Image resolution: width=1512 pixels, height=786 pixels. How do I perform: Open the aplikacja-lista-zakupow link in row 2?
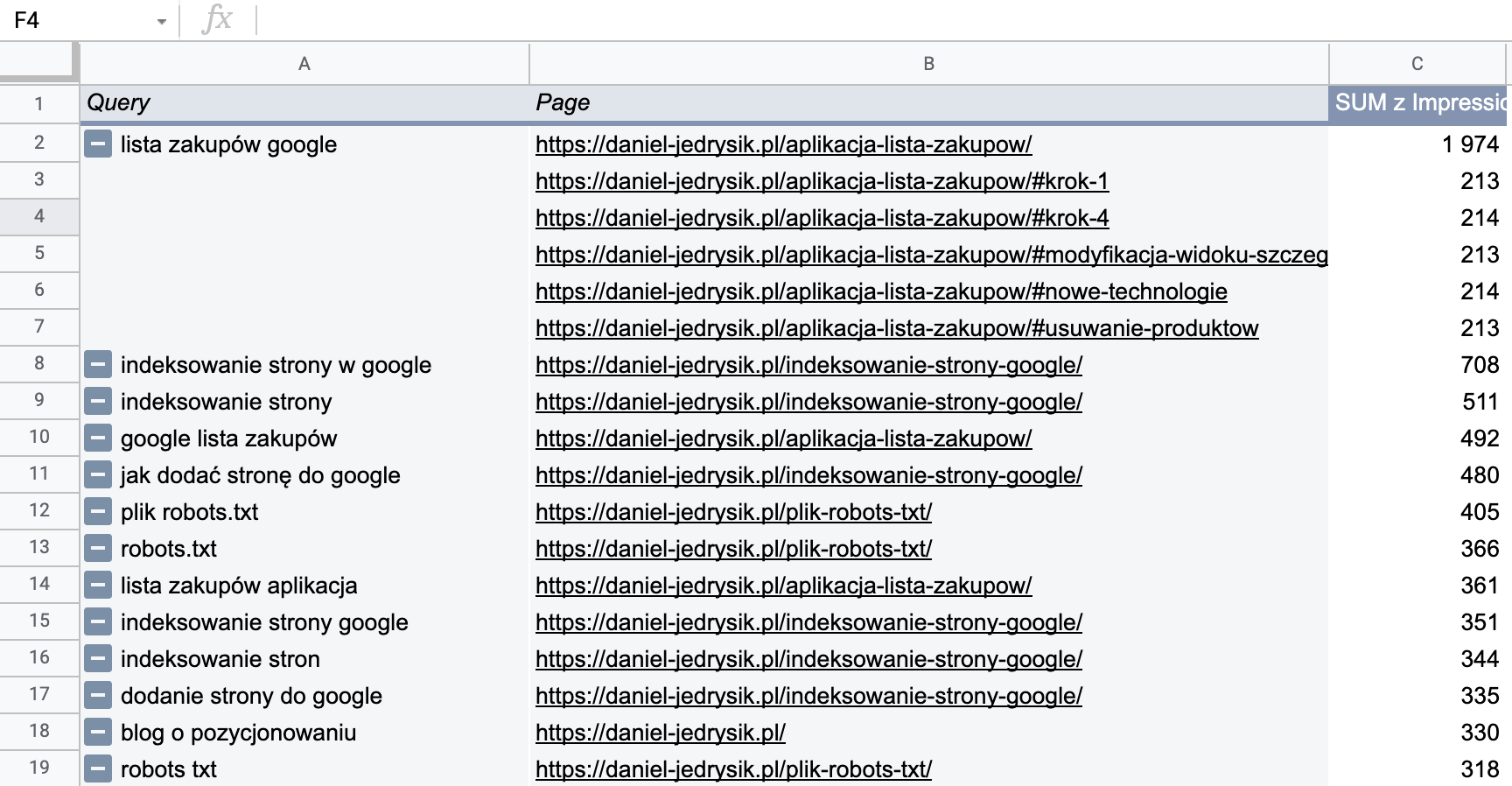783,144
